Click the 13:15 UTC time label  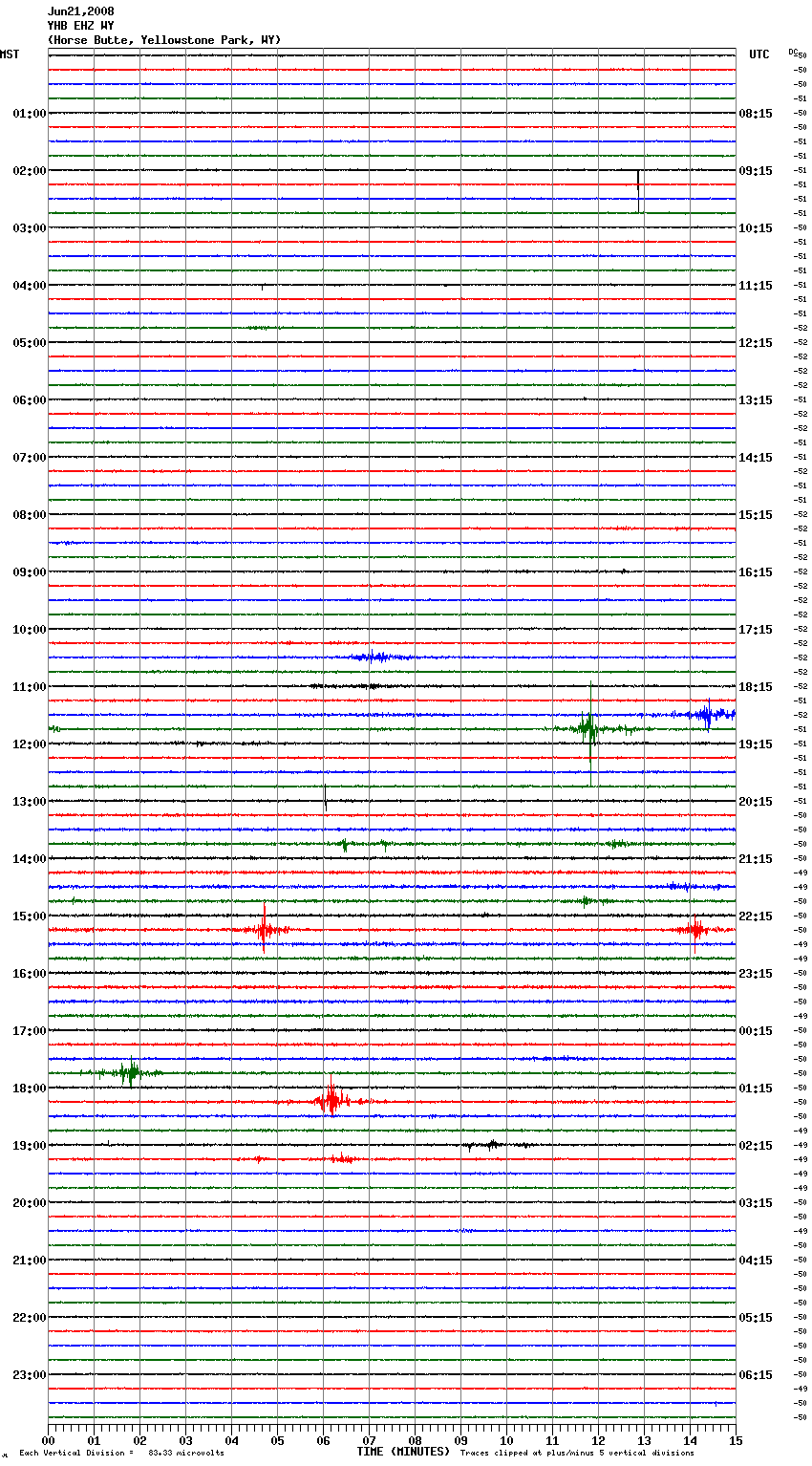point(756,400)
